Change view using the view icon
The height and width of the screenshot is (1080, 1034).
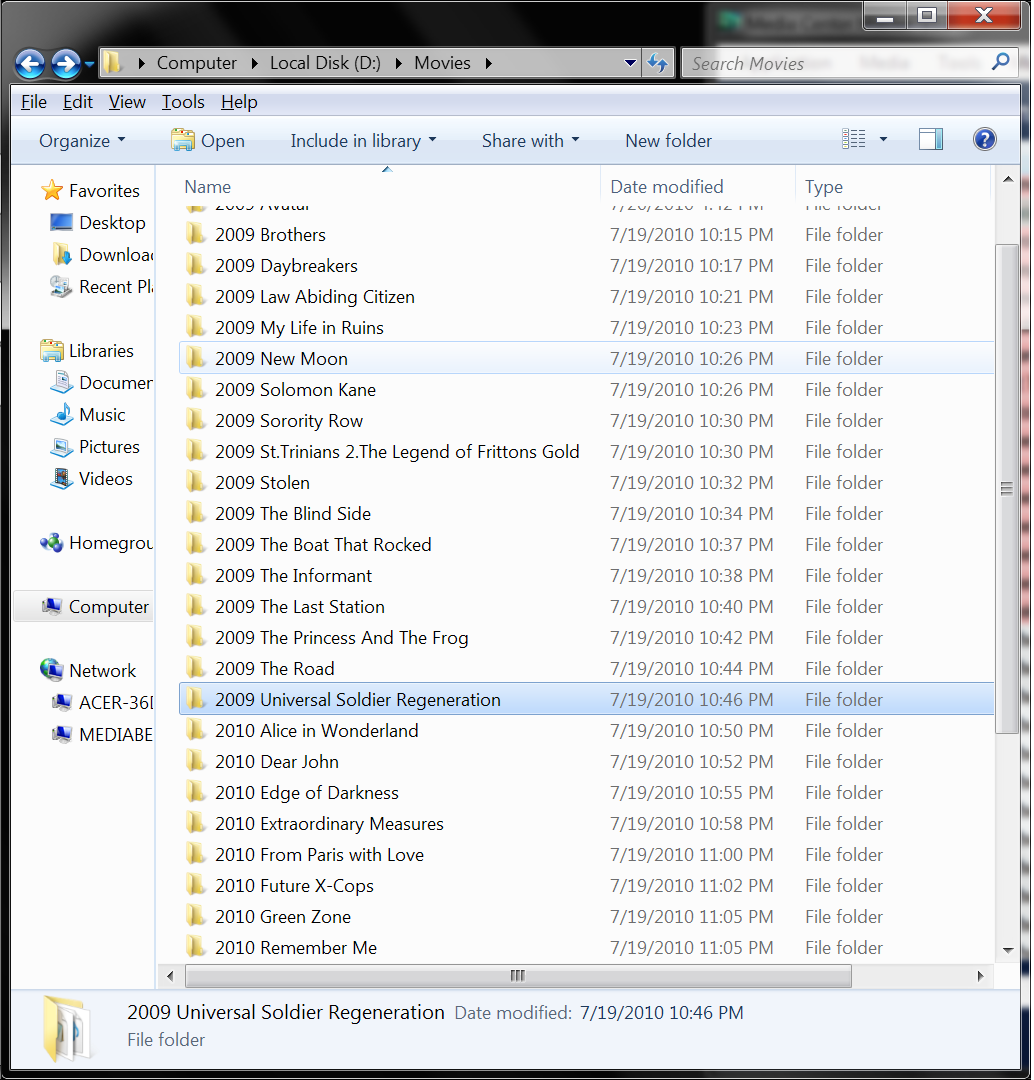(854, 140)
